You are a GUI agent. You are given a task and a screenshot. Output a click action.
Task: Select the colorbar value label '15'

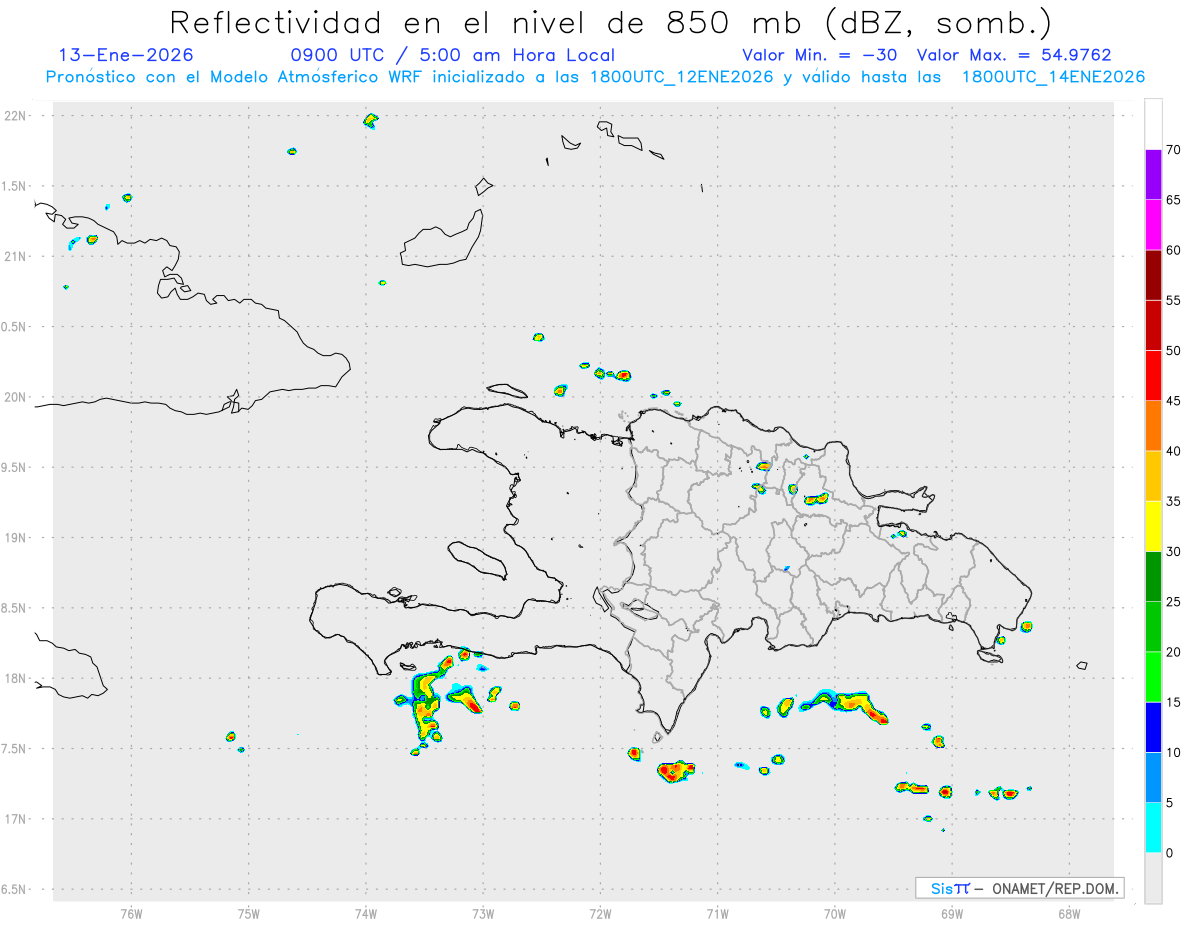1174,702
